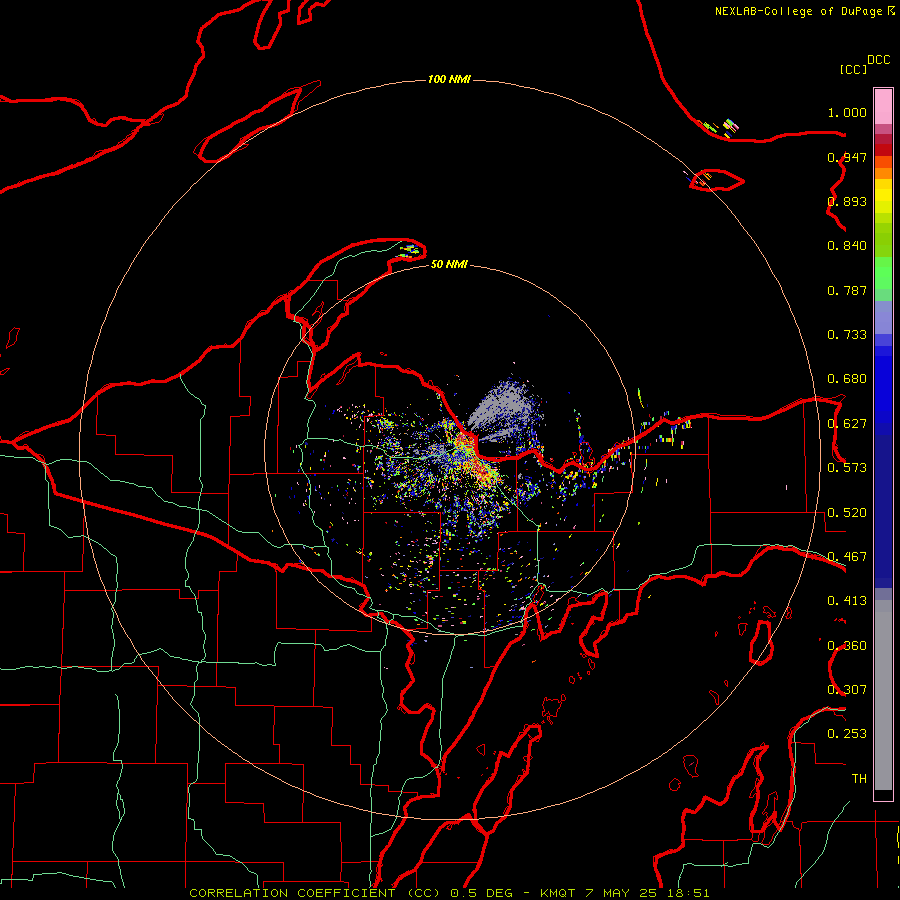This screenshot has width=900, height=900.
Task: Click the gray echo fan northeast of radar
Action: point(505,410)
